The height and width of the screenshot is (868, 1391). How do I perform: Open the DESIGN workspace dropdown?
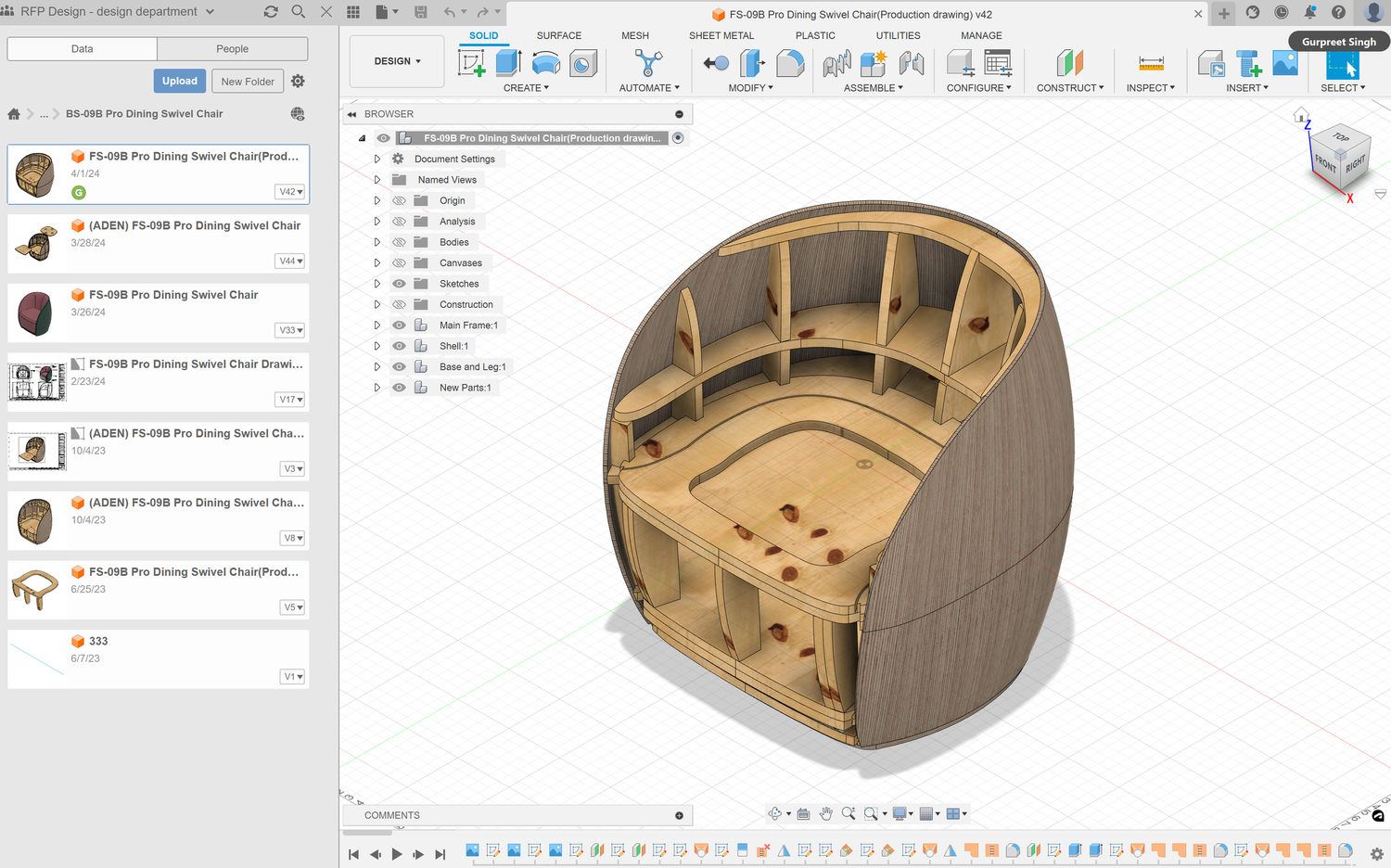click(x=397, y=61)
